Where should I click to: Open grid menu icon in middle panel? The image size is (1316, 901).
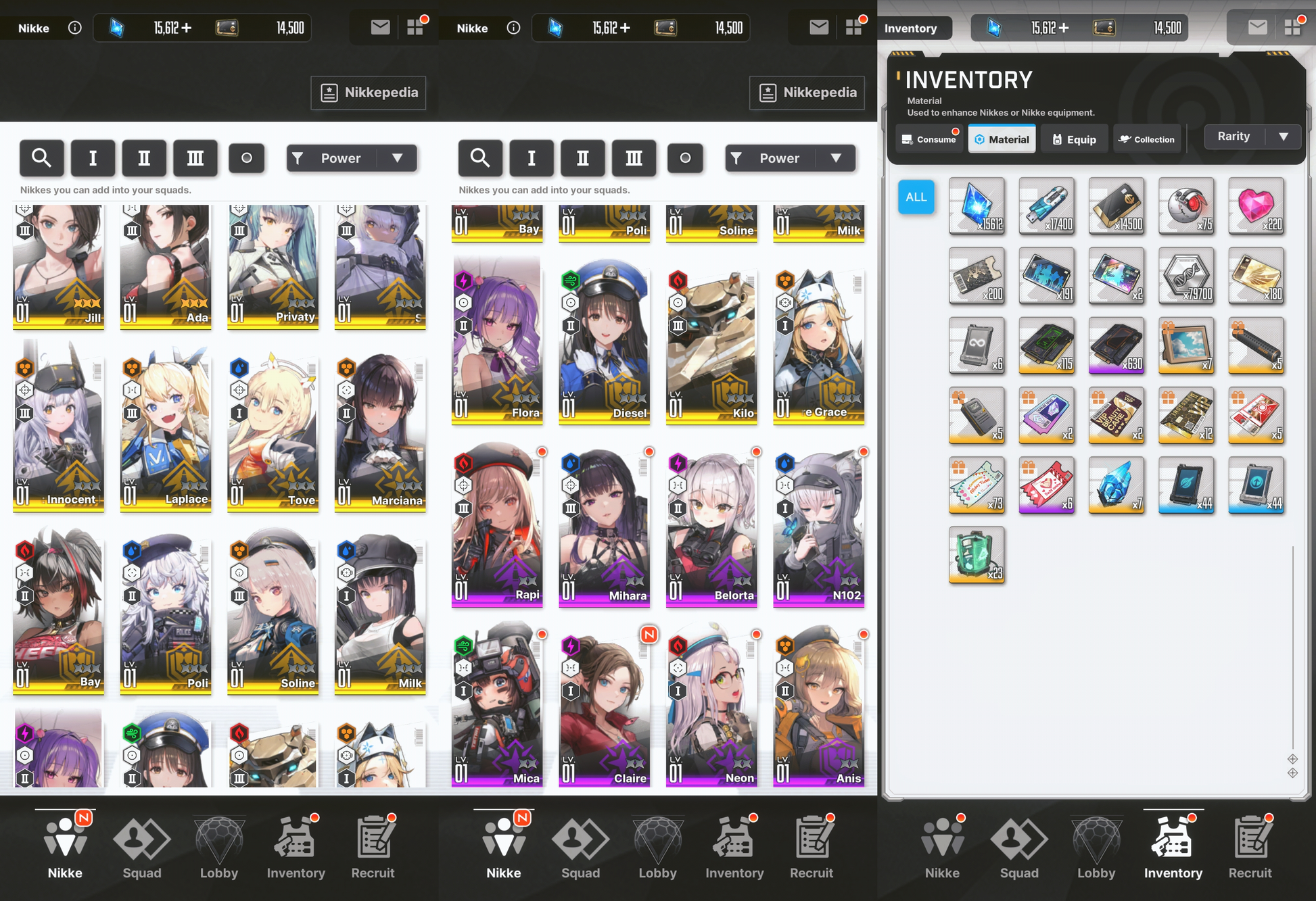853,28
